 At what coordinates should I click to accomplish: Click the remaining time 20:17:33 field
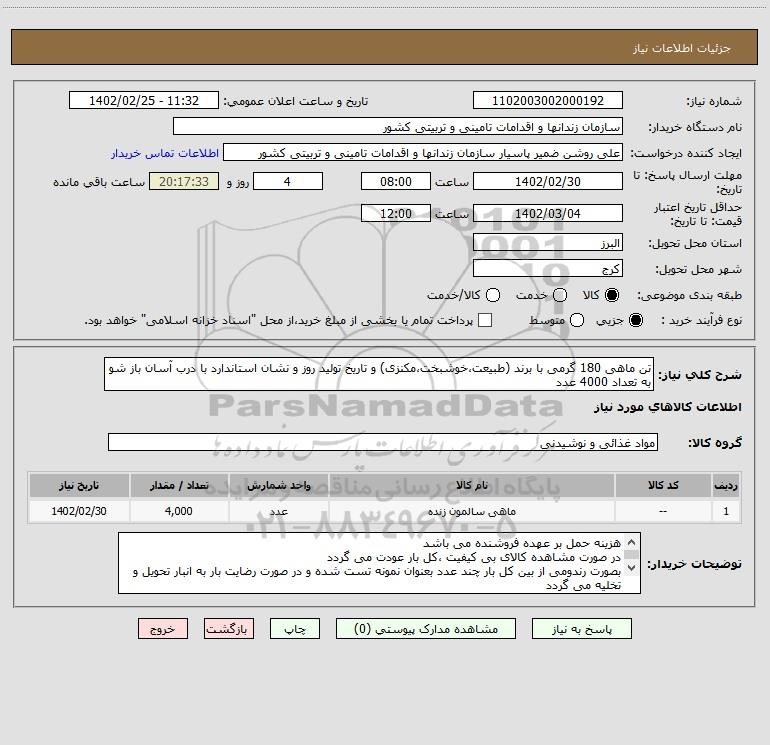184,181
